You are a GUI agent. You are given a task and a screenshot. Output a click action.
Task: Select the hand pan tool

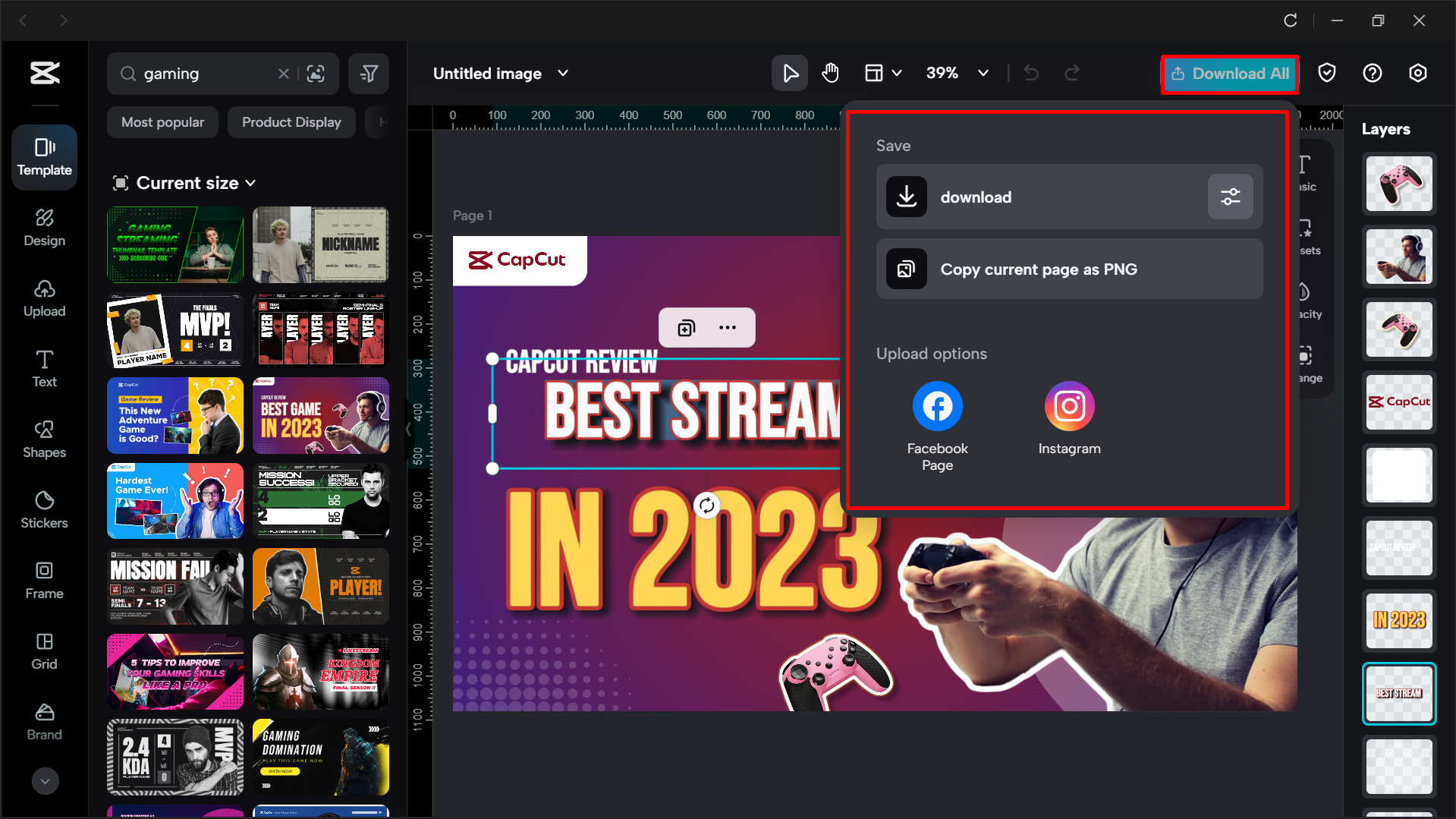(x=831, y=74)
